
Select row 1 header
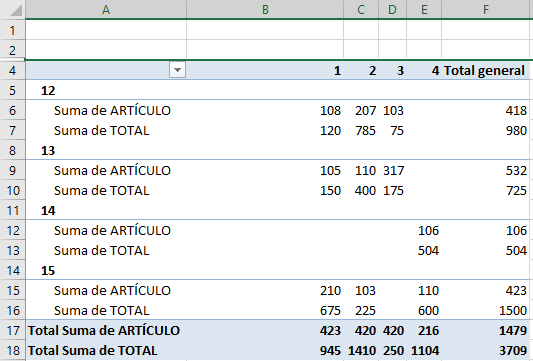(13, 30)
